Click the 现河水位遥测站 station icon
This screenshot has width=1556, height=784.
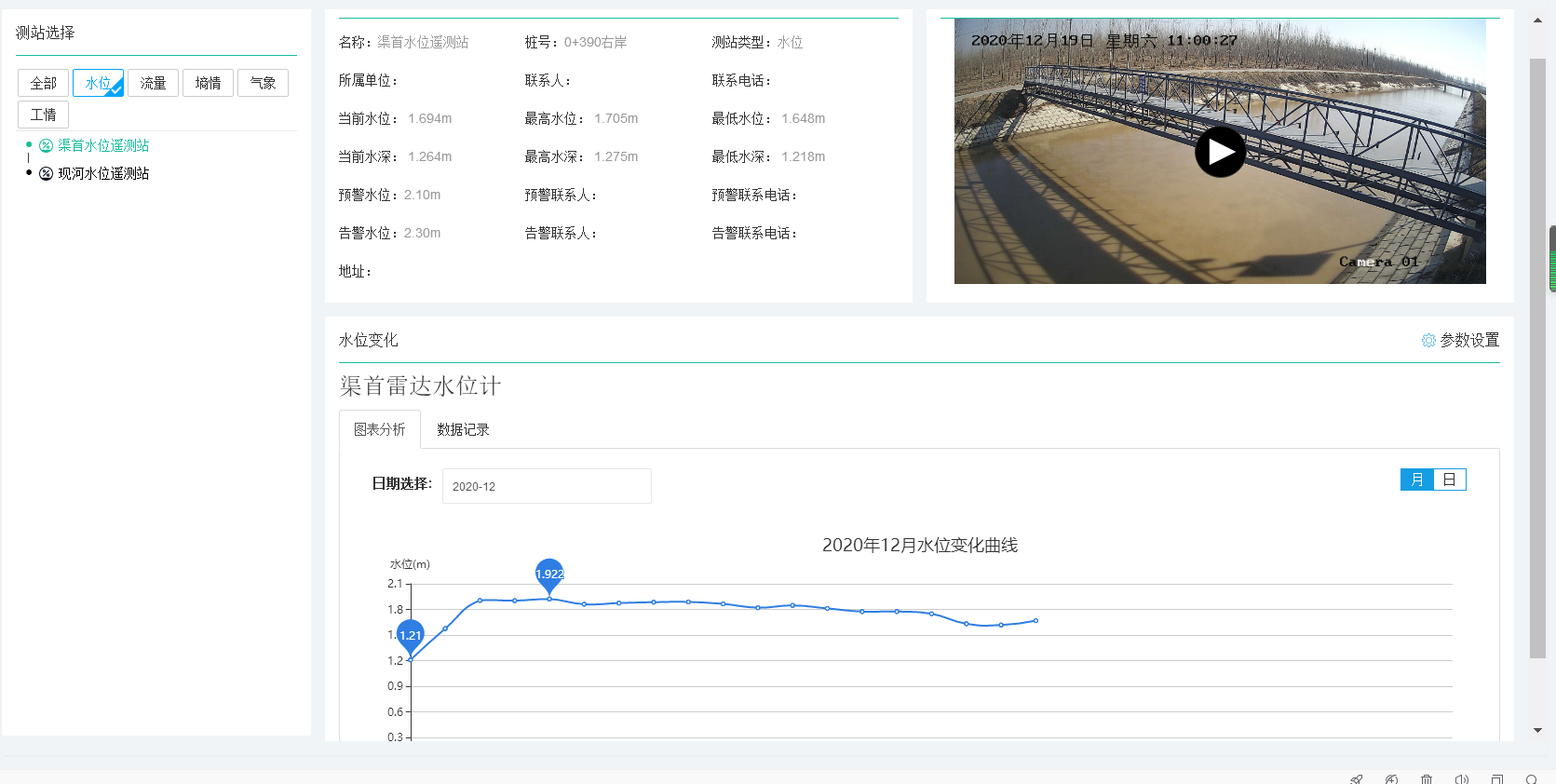pyautogui.click(x=46, y=174)
